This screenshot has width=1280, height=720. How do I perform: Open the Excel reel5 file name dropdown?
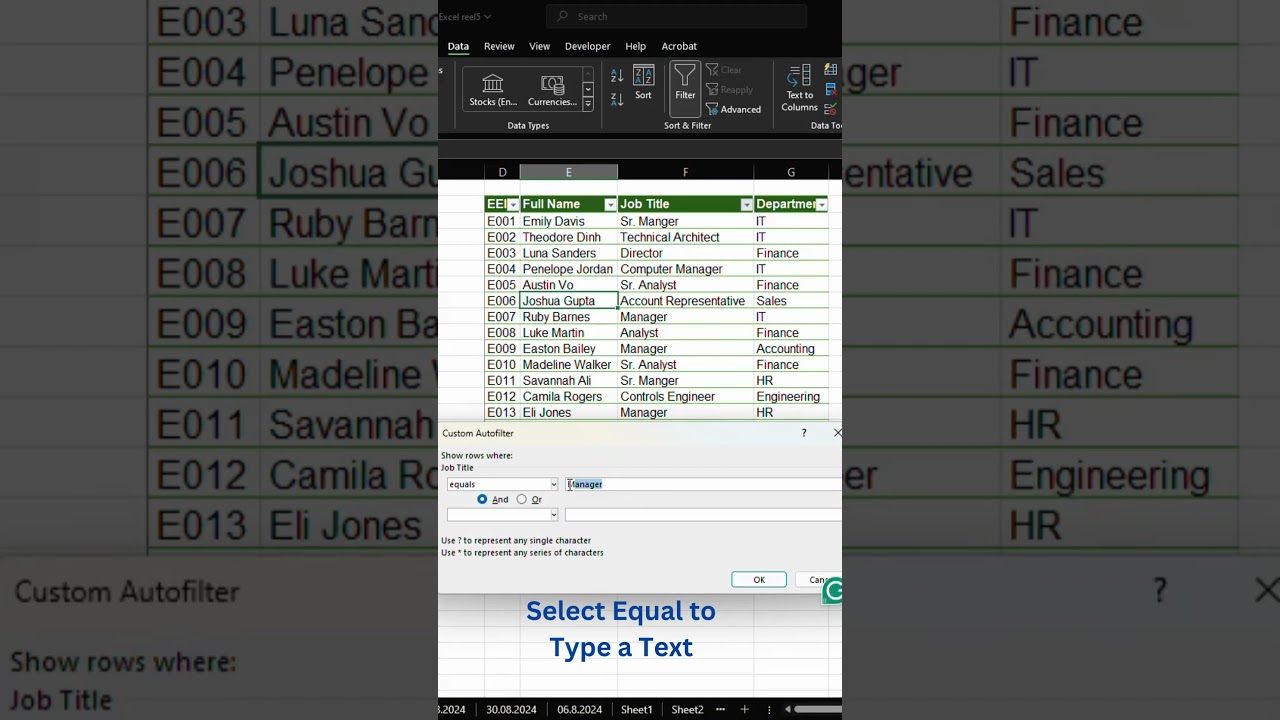click(487, 17)
